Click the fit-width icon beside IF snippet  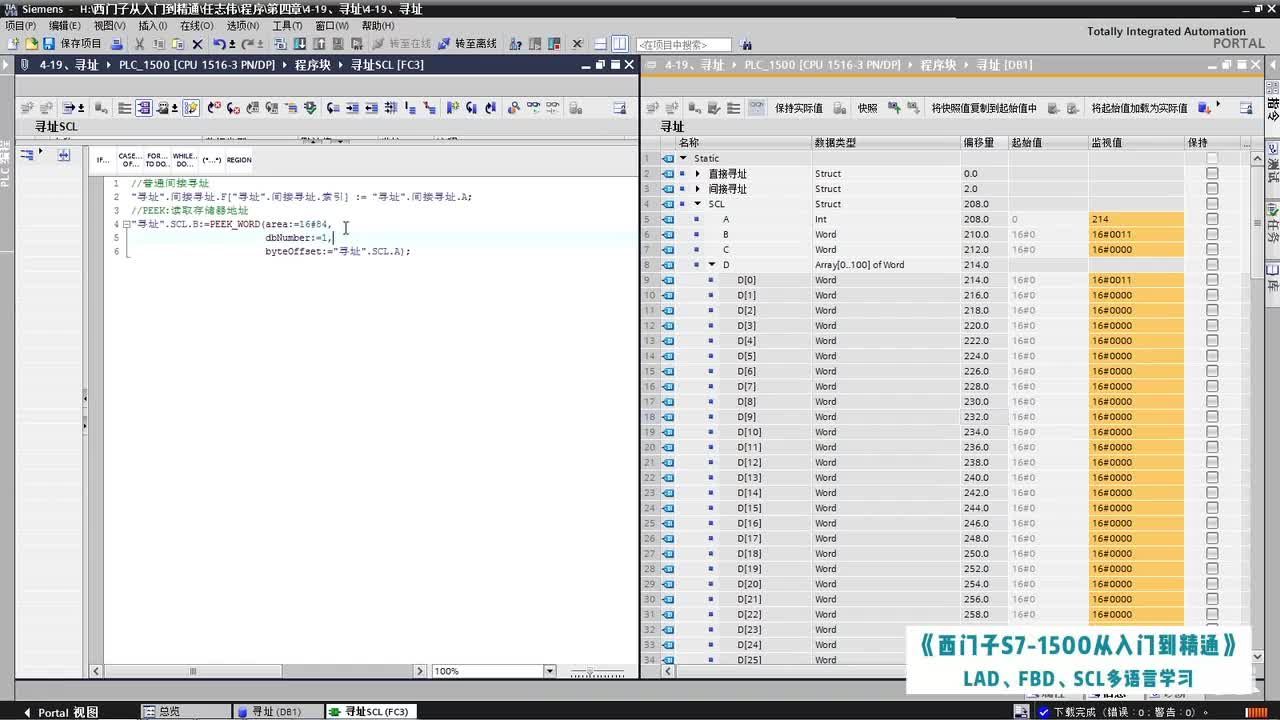click(x=64, y=155)
